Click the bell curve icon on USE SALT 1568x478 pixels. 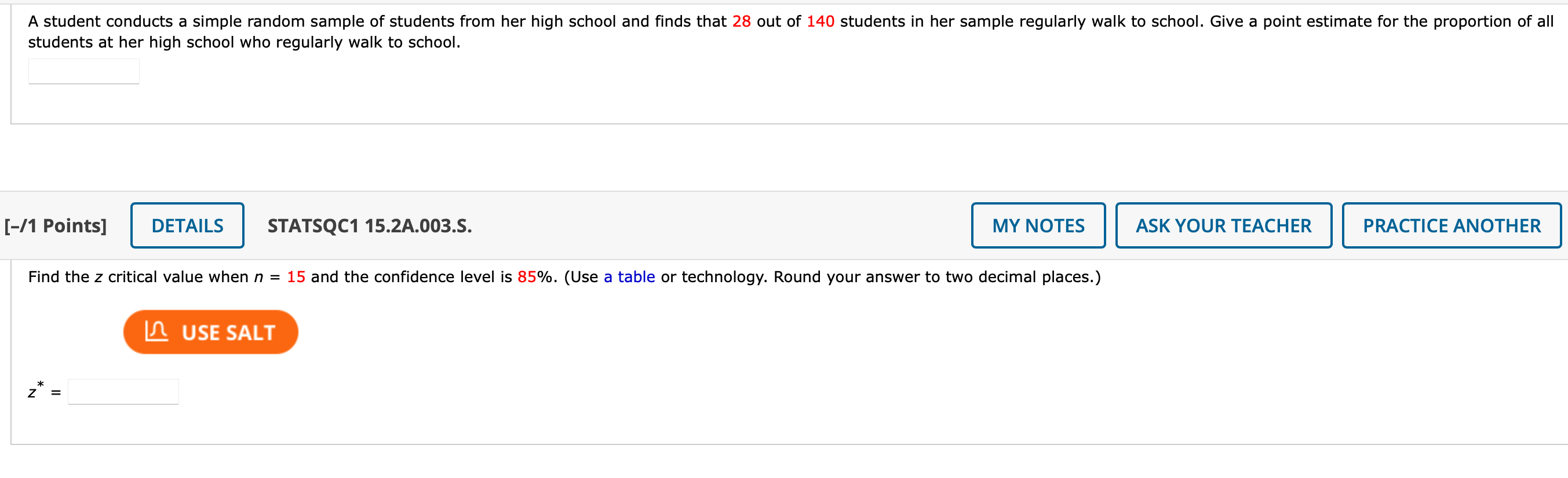[156, 332]
